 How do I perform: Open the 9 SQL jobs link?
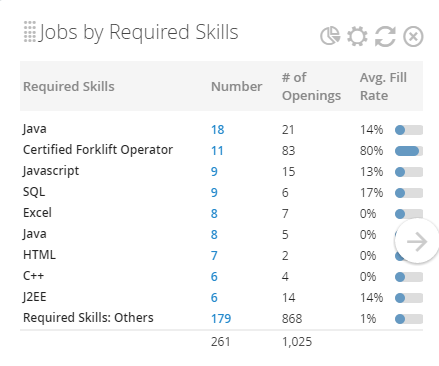214,193
